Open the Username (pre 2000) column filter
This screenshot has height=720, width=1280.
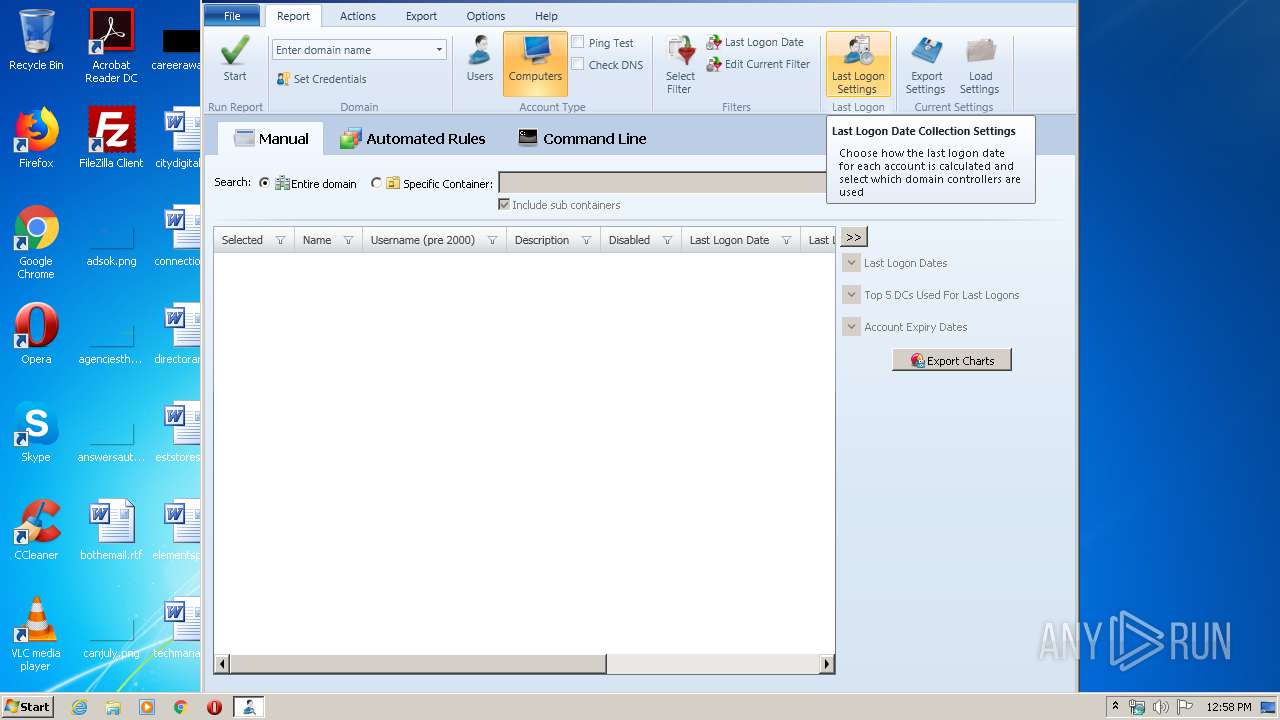492,240
